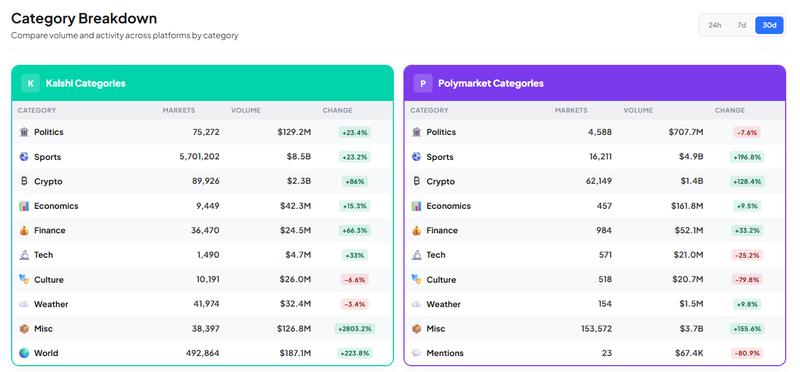Click the Kalshi Politics +23.4% change badge
This screenshot has width=800, height=372.
coord(354,132)
